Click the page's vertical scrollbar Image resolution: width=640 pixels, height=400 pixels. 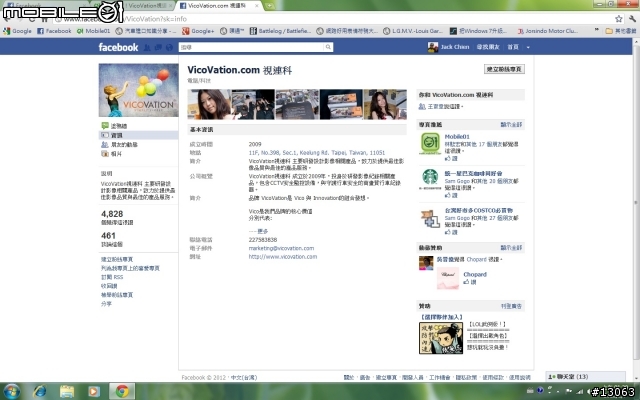point(636,204)
